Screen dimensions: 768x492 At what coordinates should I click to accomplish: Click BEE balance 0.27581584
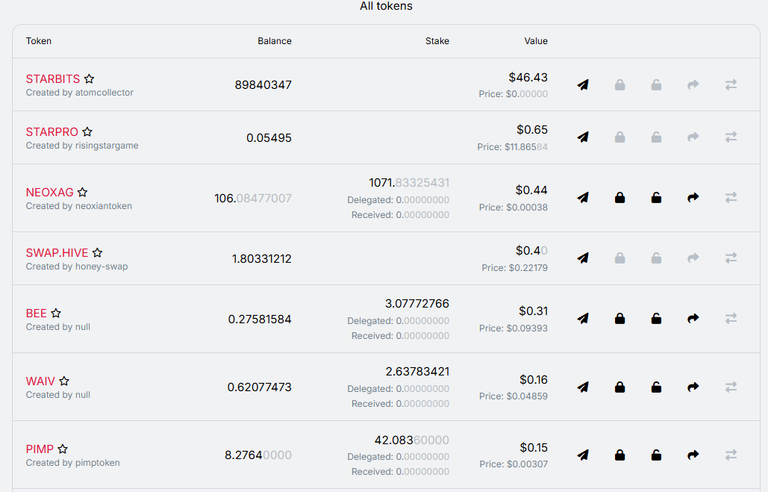[260, 319]
